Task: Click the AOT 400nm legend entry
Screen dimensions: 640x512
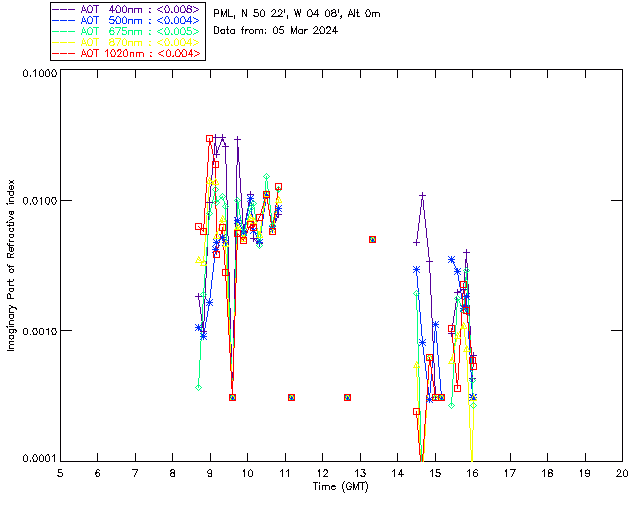Action: point(127,9)
